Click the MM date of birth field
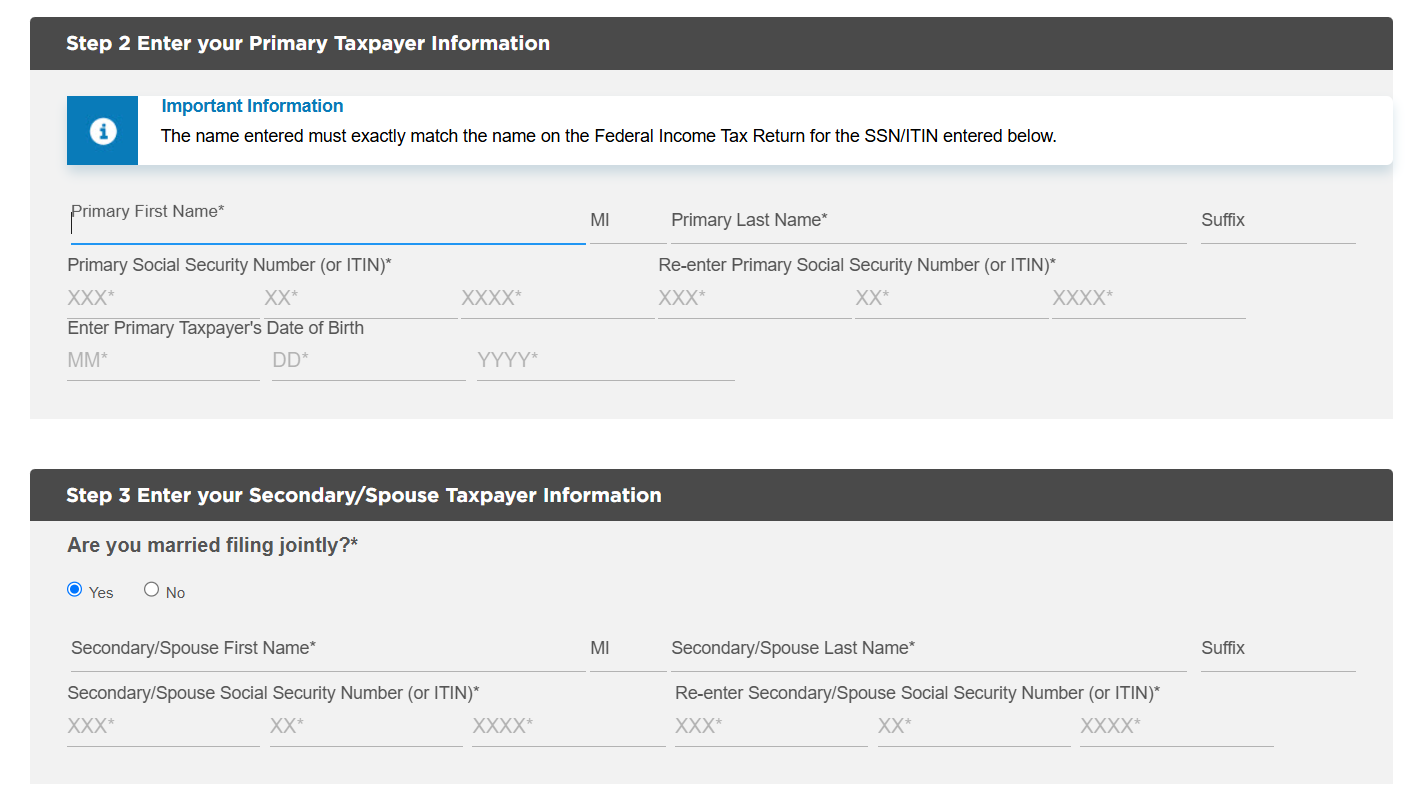Viewport: 1418px width, 807px height. point(163,360)
